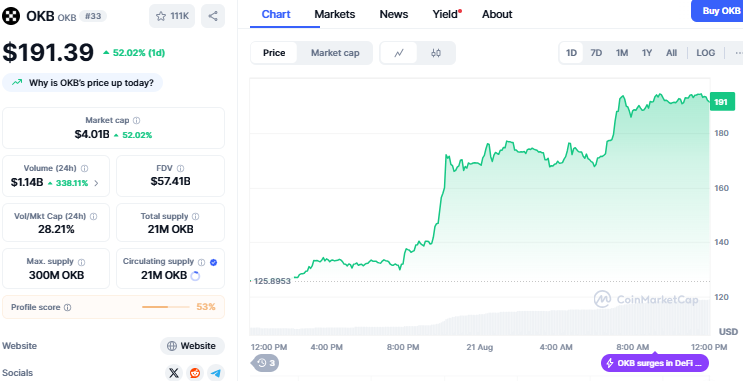Select the 7D time range
743x381 pixels.
pos(596,53)
